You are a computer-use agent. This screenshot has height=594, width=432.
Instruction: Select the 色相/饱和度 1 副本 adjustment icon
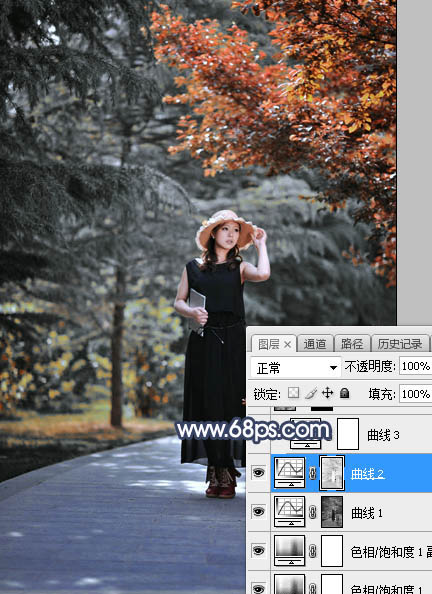[290, 550]
